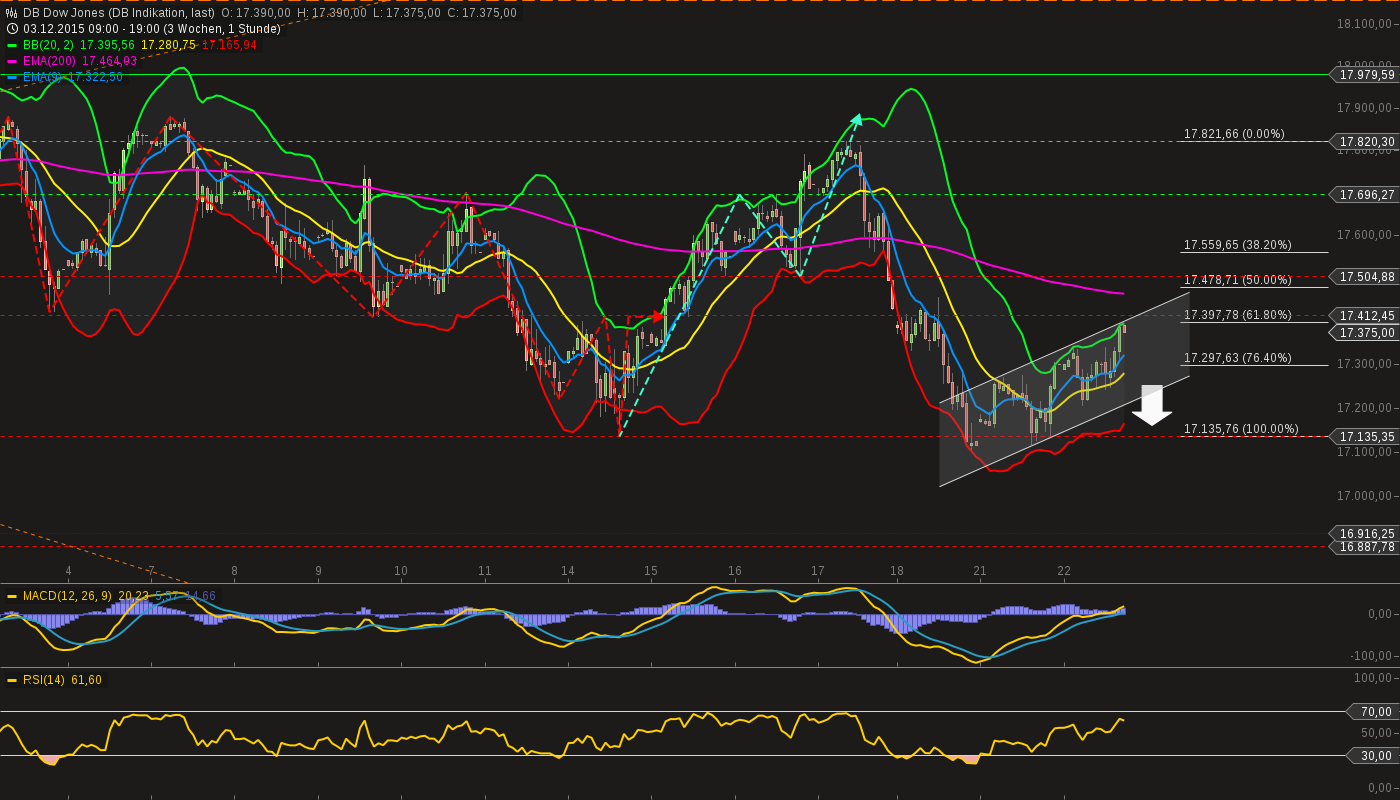Click the RSI 70,00 overbought level tag
1400x800 pixels.
(1373, 712)
